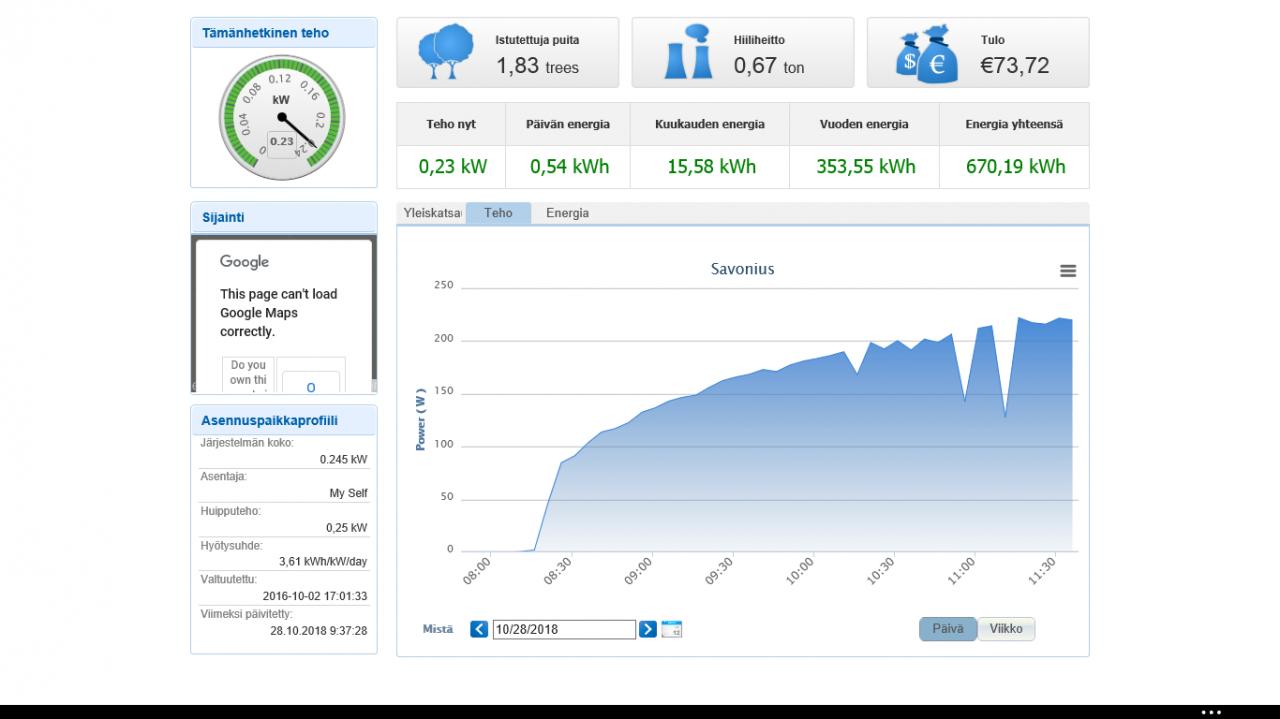Click the date field showing 10/28/2018

click(x=564, y=629)
